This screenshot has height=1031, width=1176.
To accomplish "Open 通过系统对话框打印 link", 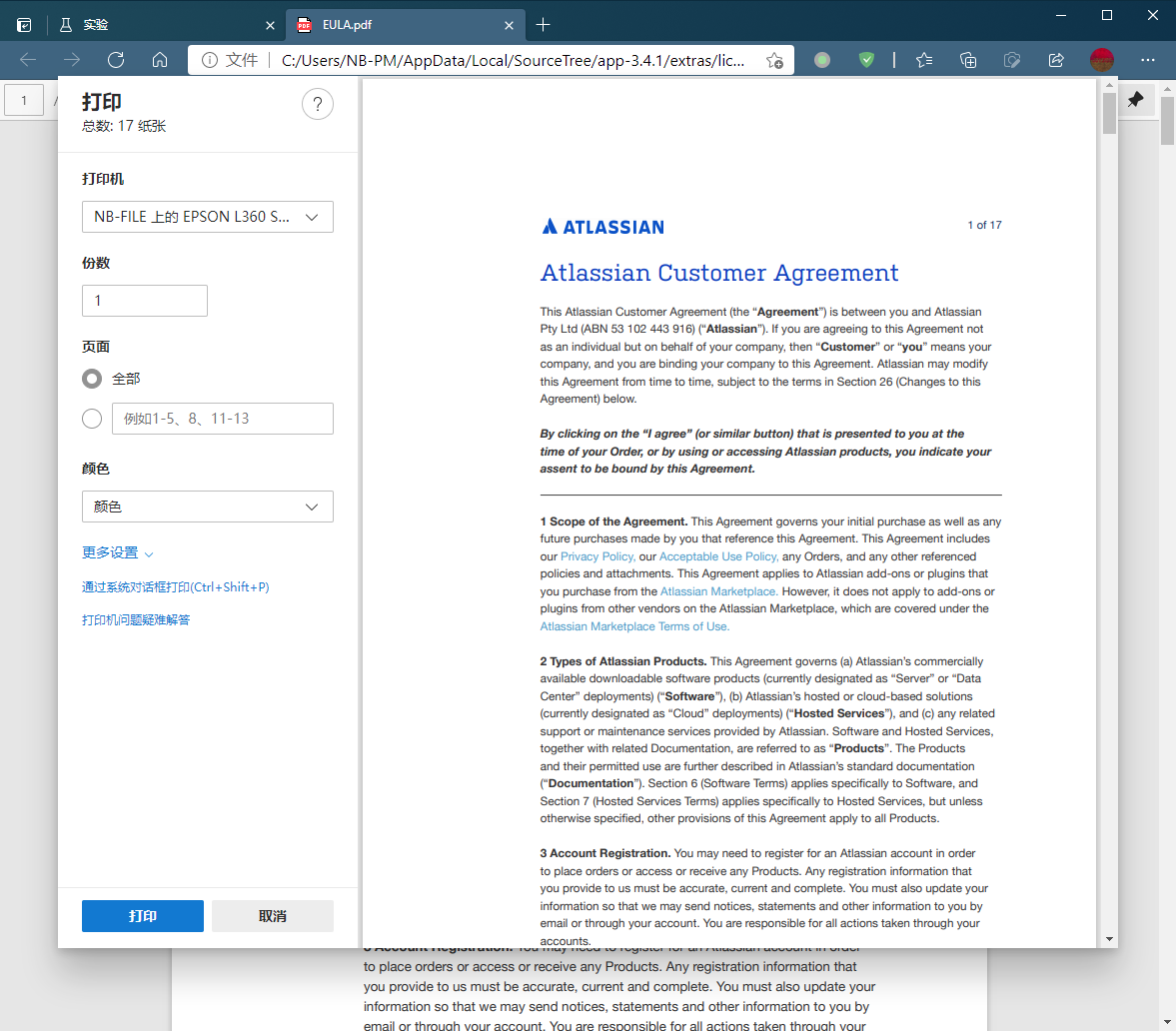I will tap(176, 587).
